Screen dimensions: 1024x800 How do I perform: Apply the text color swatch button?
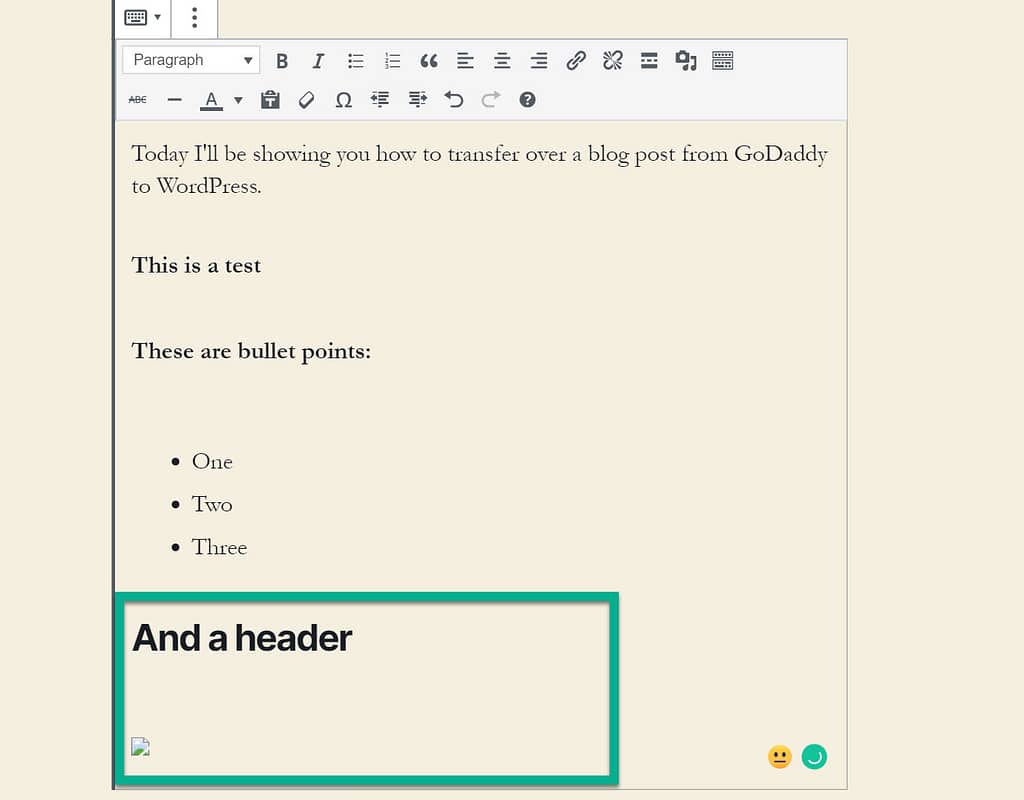[211, 100]
